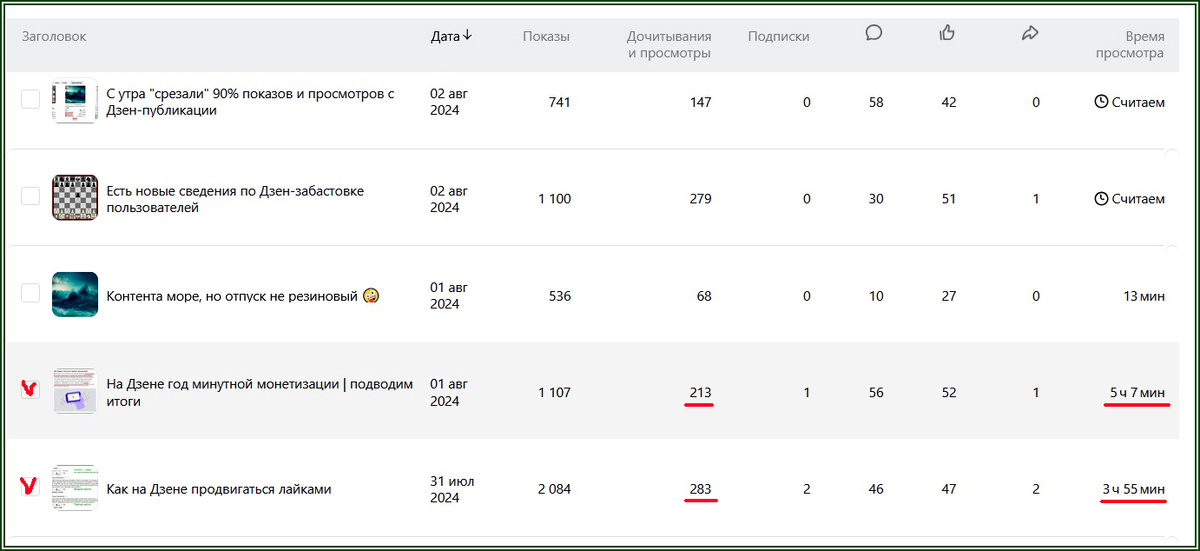The width and height of the screenshot is (1200, 551).
Task: Click the clock icon in the "срезали" row
Action: 1102,102
